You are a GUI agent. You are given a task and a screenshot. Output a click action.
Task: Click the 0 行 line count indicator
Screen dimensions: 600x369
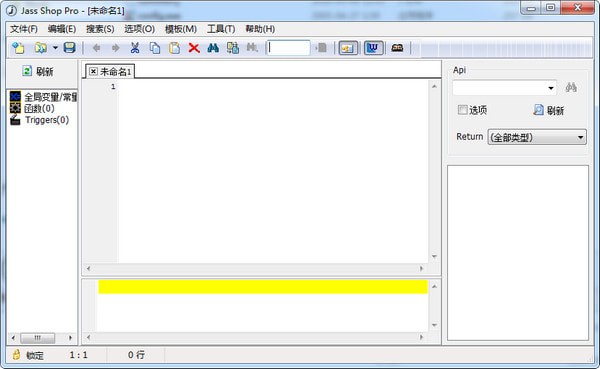pos(136,355)
